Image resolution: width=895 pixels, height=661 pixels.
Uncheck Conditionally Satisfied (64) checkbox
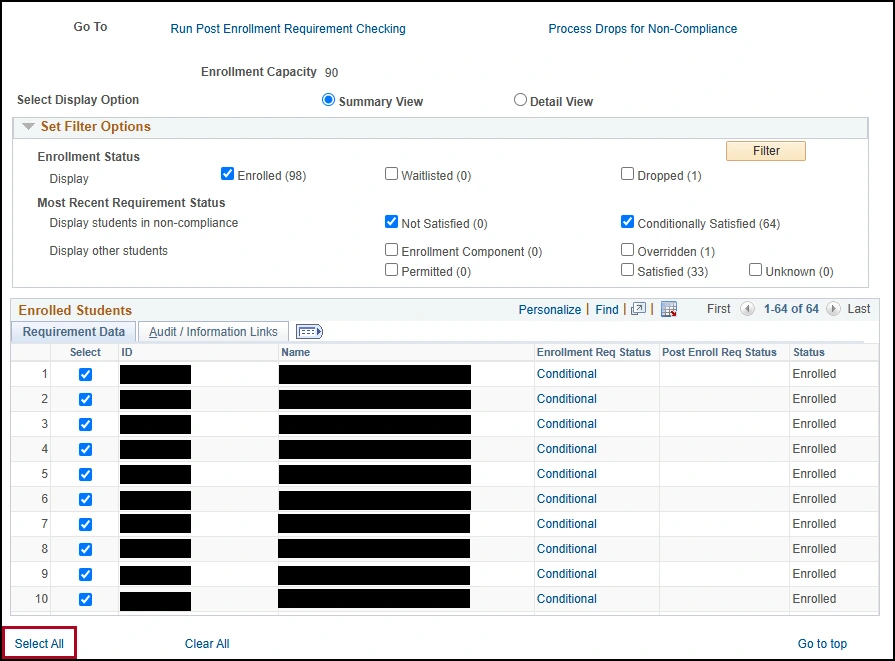tap(627, 221)
